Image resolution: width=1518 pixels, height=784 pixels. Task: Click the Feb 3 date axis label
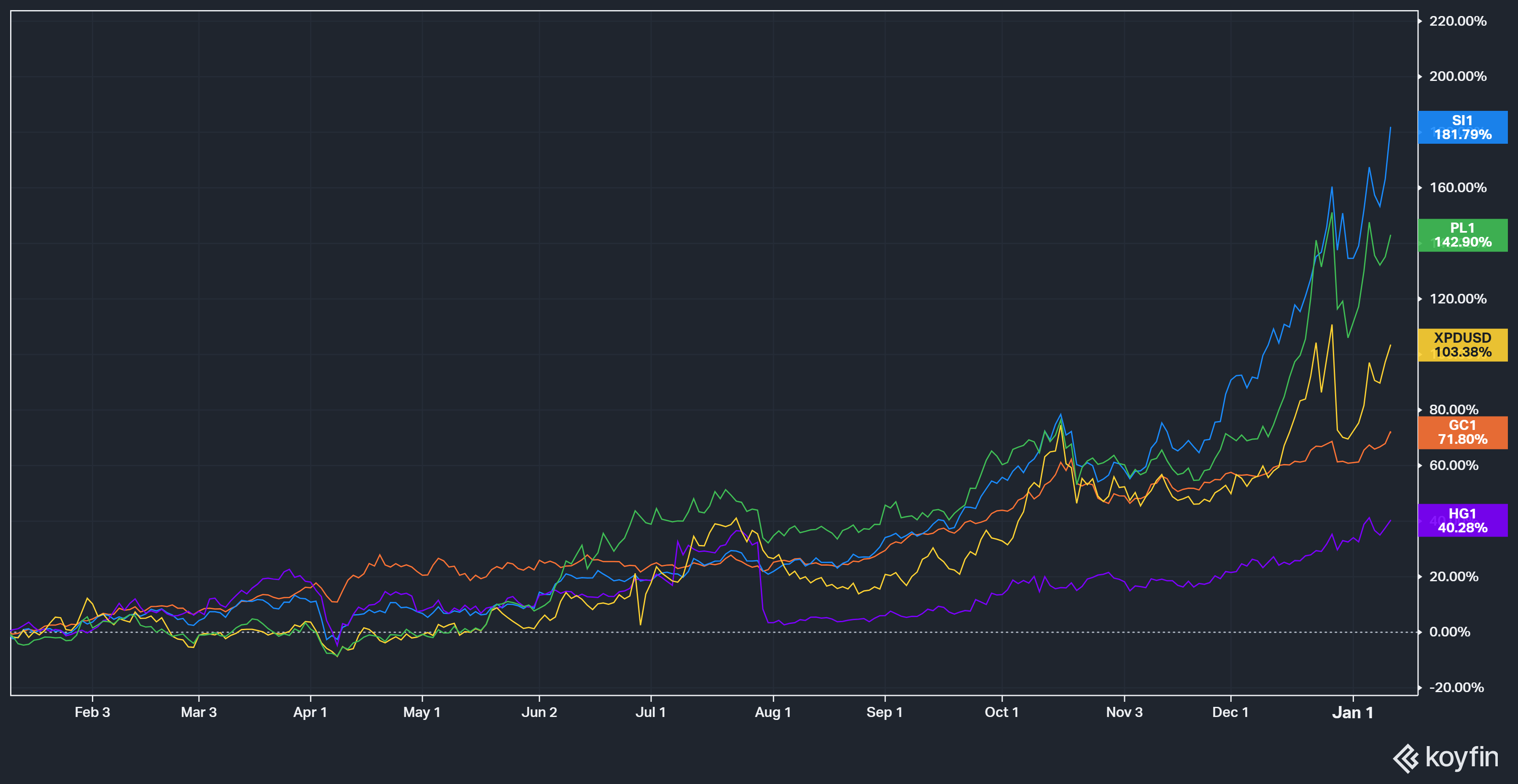tap(92, 712)
